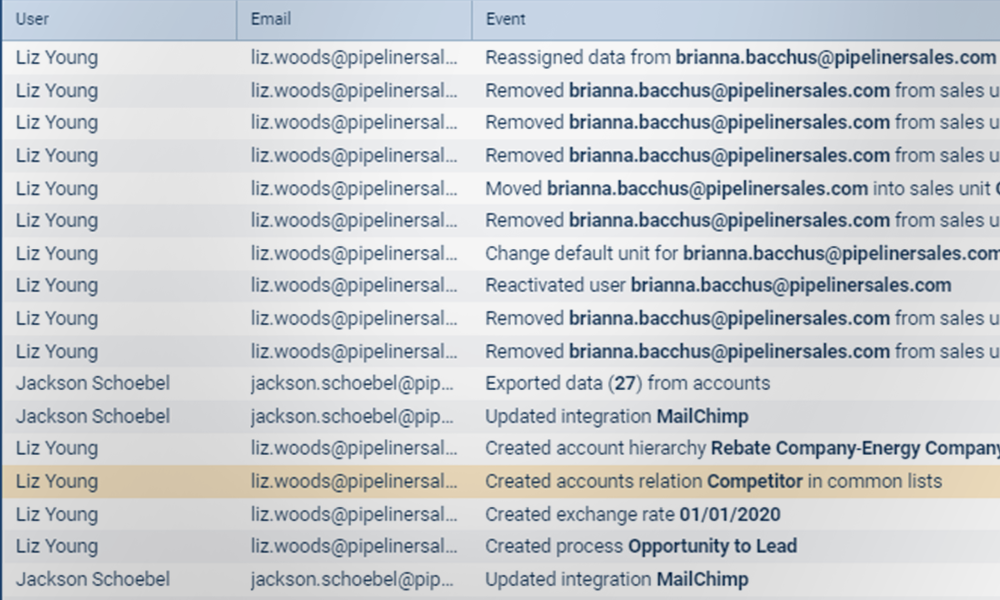Screen dimensions: 1000x600
Task: Click bold 'Competitor' text in highlighted row
Action: coord(754,481)
